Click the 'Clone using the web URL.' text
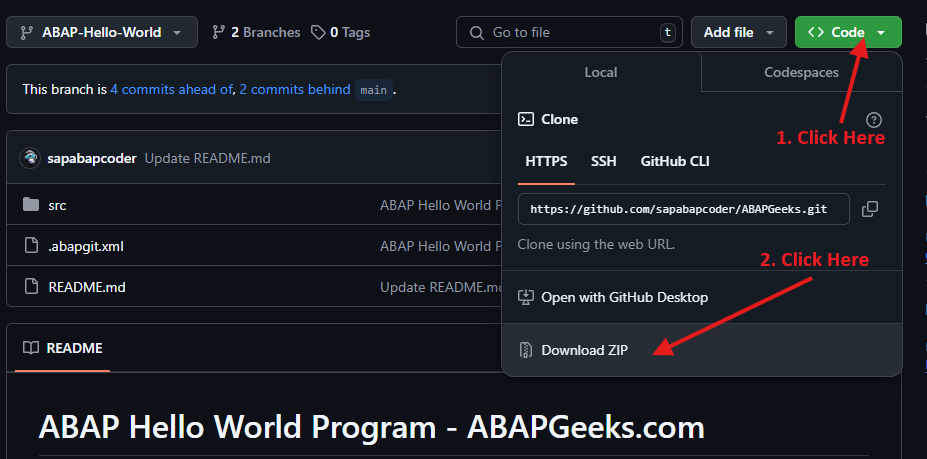The image size is (927, 459). point(596,244)
